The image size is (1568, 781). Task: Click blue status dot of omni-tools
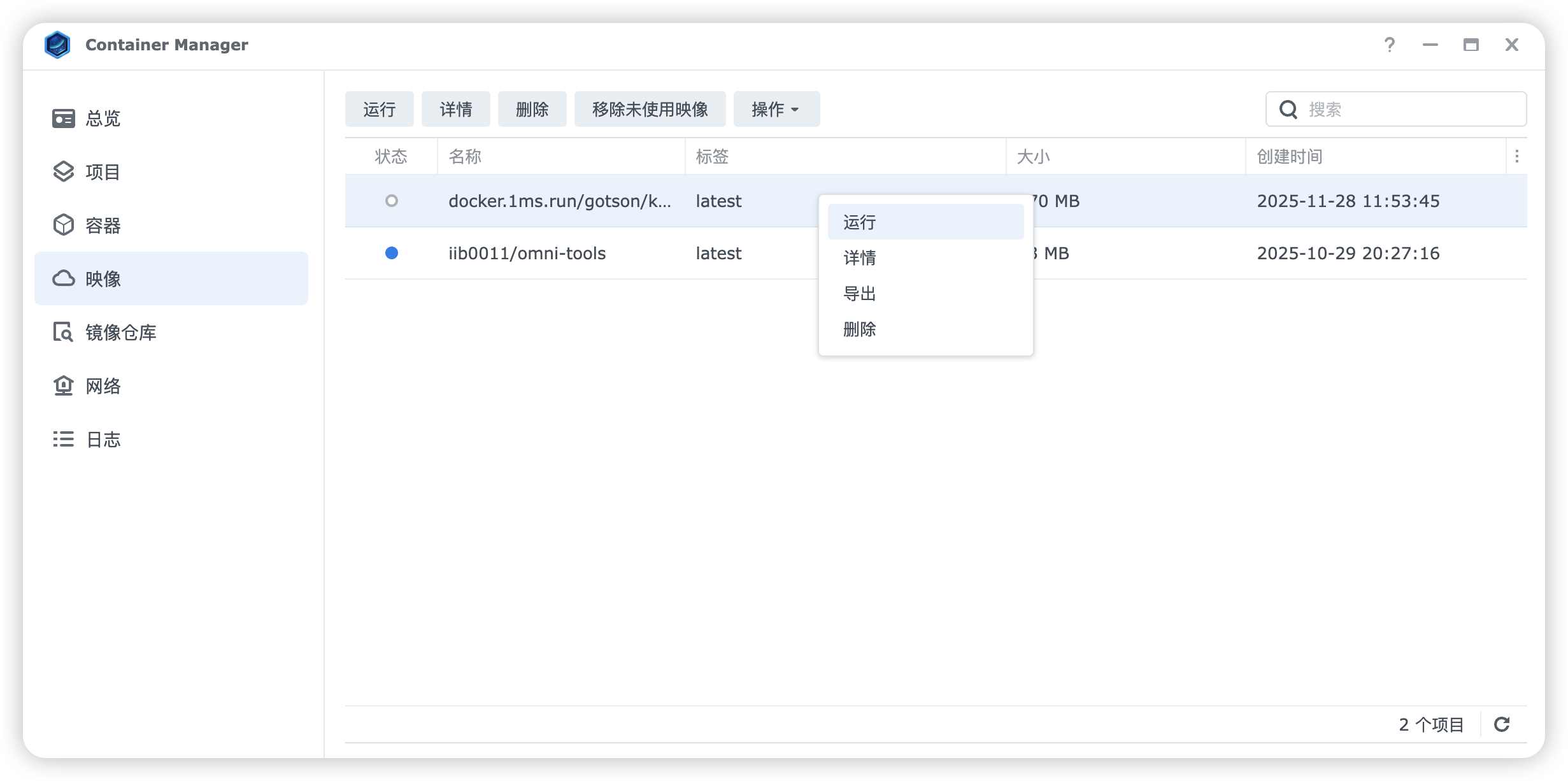coord(392,254)
